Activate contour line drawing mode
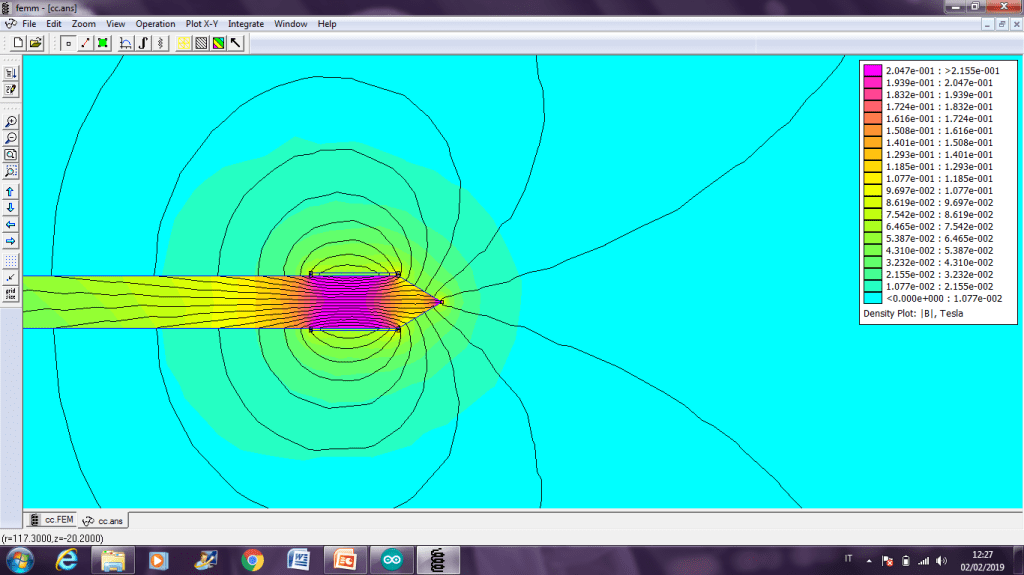This screenshot has width=1024, height=575. (x=85, y=43)
